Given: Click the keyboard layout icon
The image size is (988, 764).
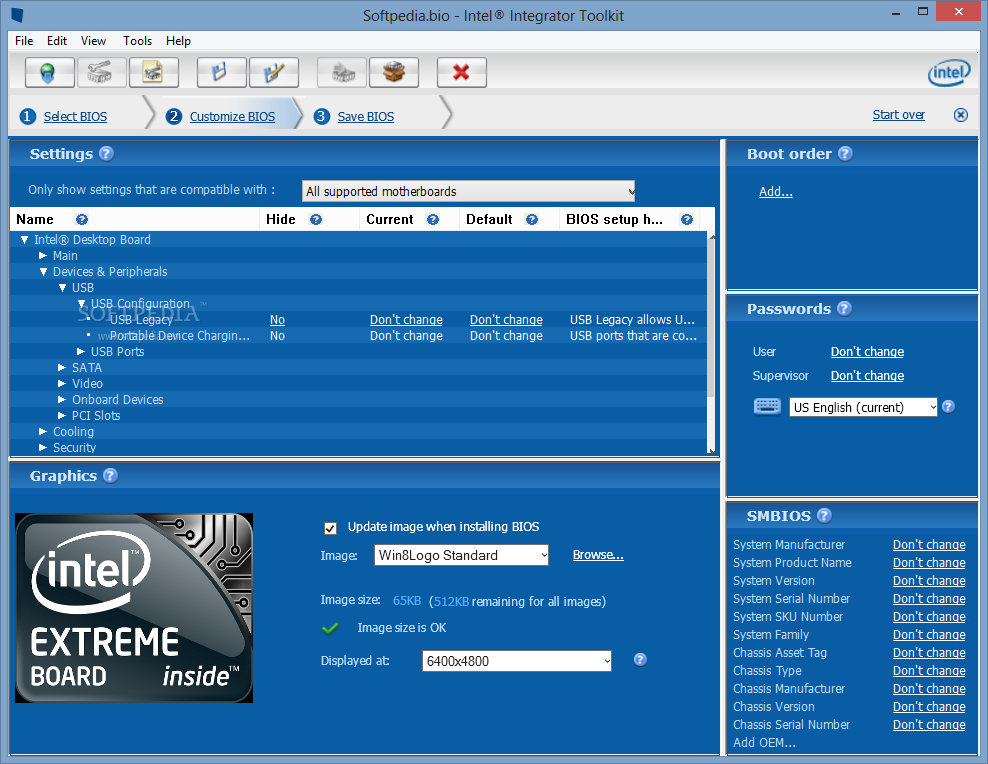Looking at the screenshot, I should pyautogui.click(x=767, y=406).
